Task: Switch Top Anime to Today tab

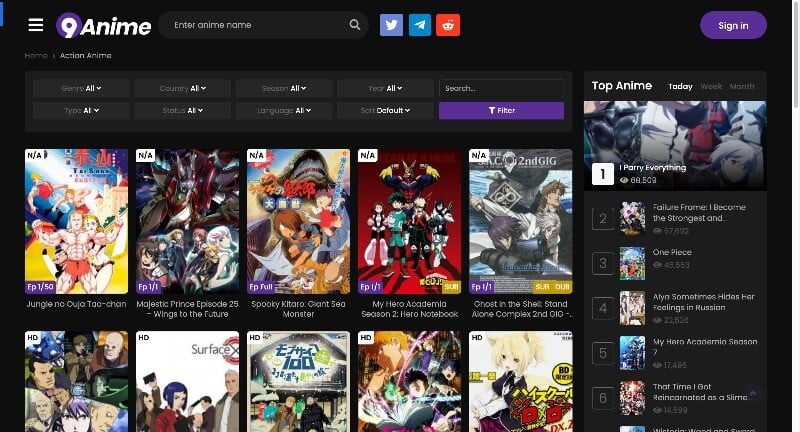Action: click(680, 86)
